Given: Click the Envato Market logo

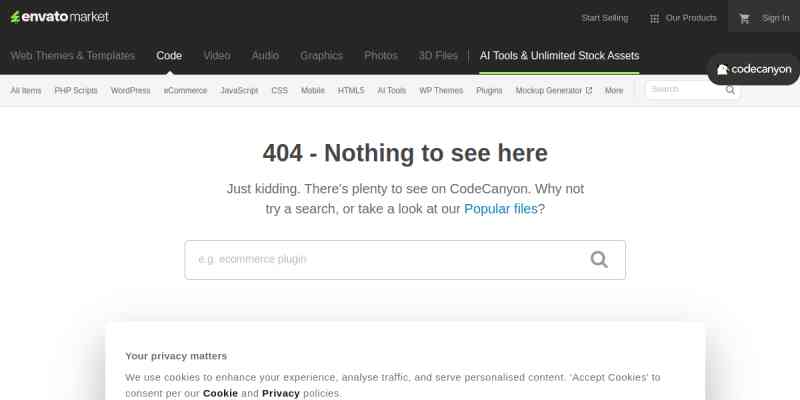Looking at the screenshot, I should [60, 17].
